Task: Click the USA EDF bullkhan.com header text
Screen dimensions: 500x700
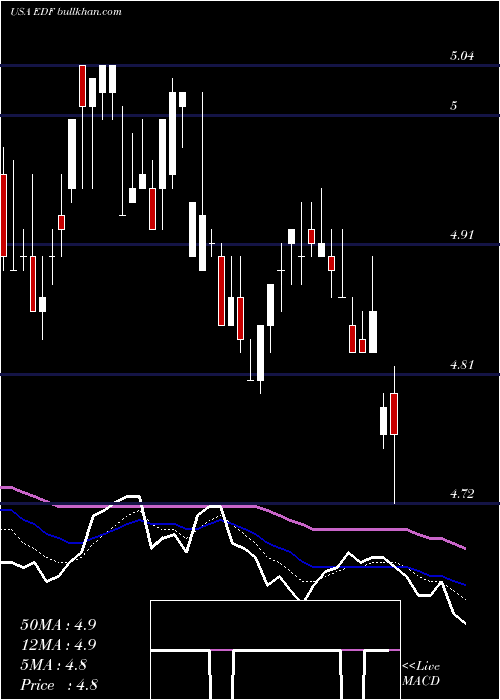Action: (x=66, y=12)
